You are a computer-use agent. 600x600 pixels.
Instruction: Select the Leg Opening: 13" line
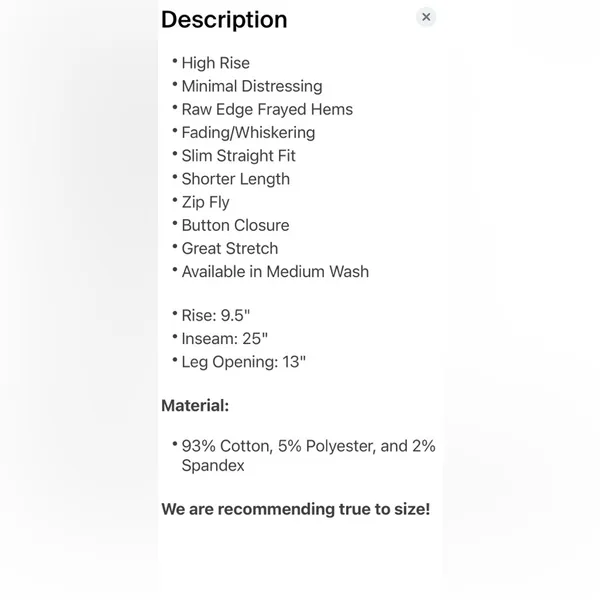click(244, 362)
